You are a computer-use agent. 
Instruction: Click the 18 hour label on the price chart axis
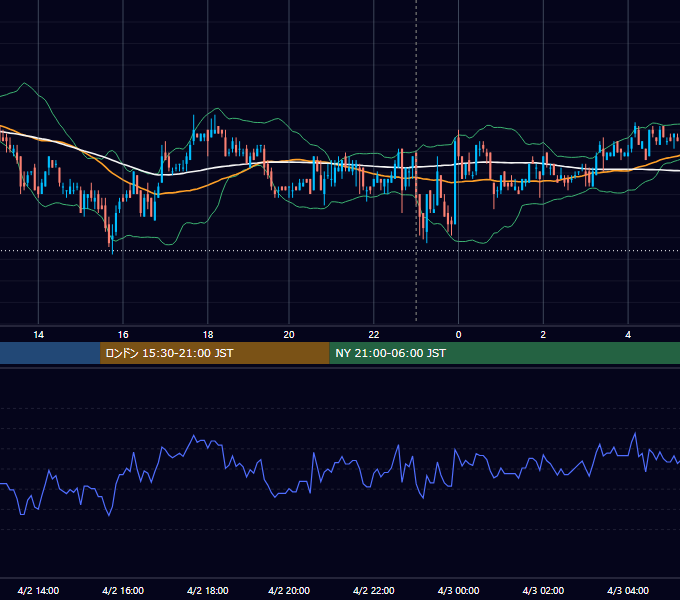(208, 335)
